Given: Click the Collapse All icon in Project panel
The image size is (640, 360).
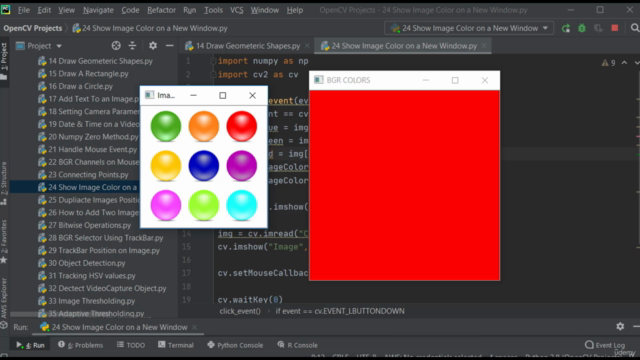Looking at the screenshot, I should (132, 46).
